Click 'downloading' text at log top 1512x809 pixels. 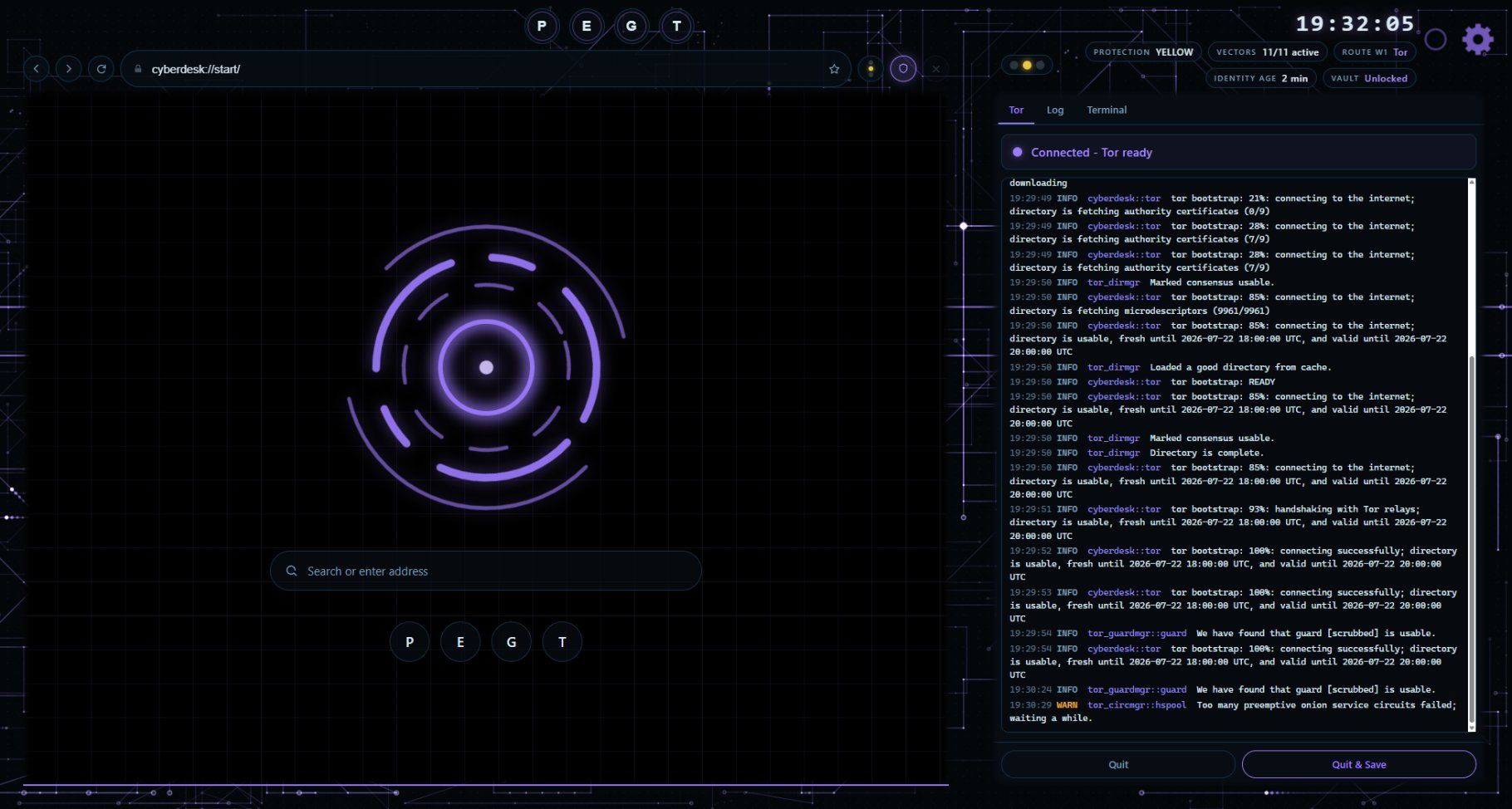coord(1038,183)
